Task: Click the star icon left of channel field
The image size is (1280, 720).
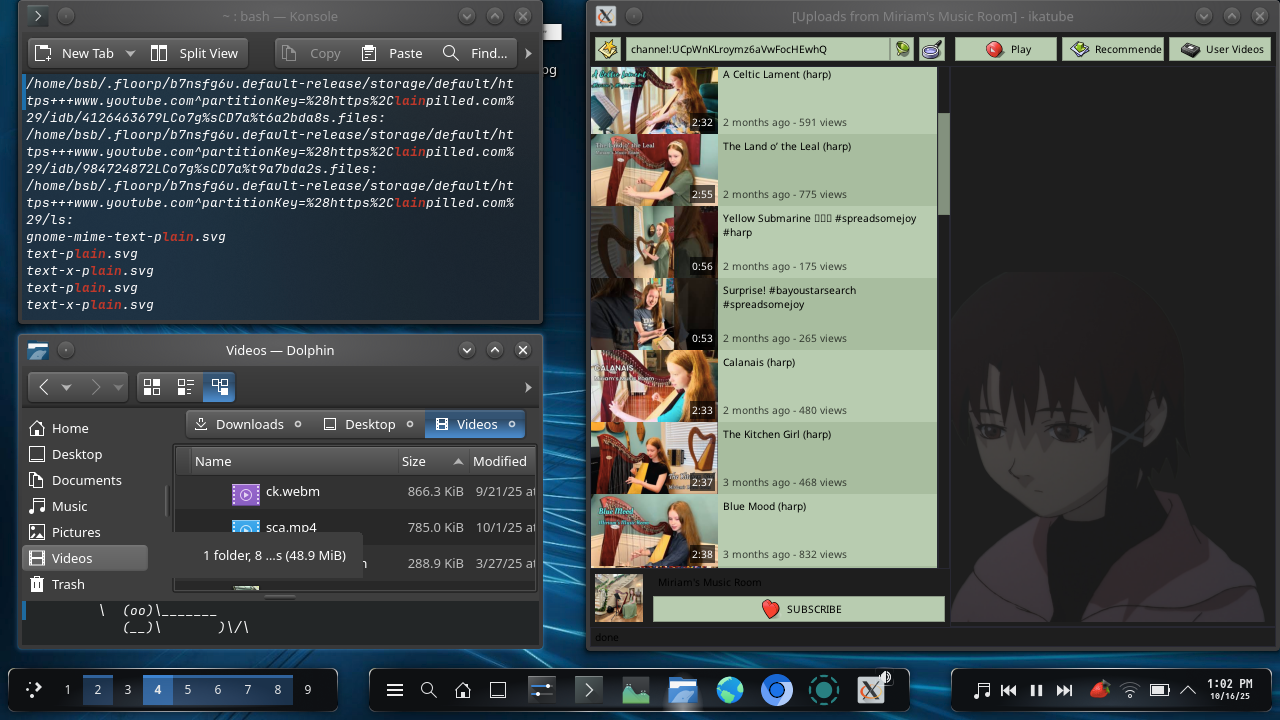Action: click(x=608, y=49)
